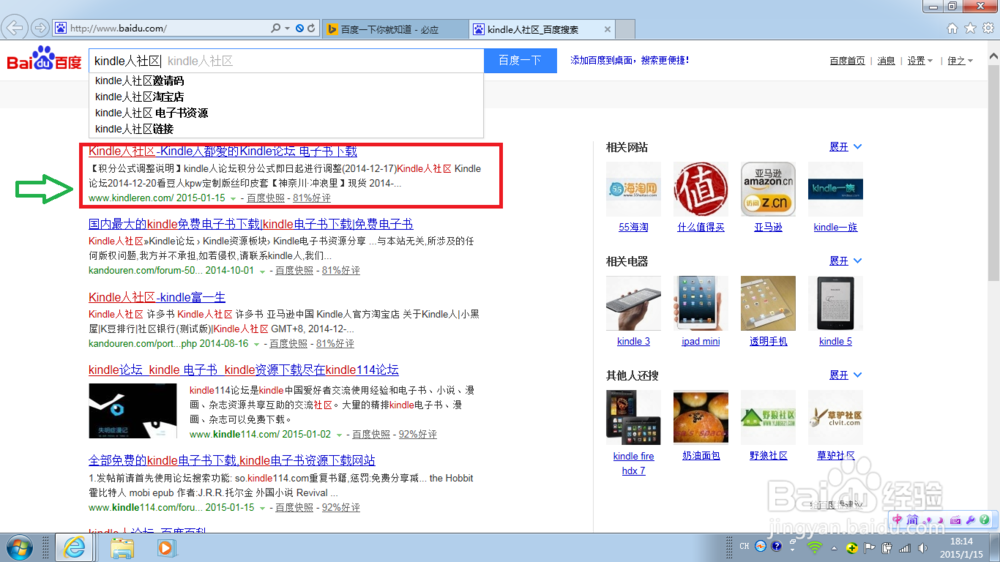Expand arrow next to kindle114.com/foru... URL

pos(262,508)
